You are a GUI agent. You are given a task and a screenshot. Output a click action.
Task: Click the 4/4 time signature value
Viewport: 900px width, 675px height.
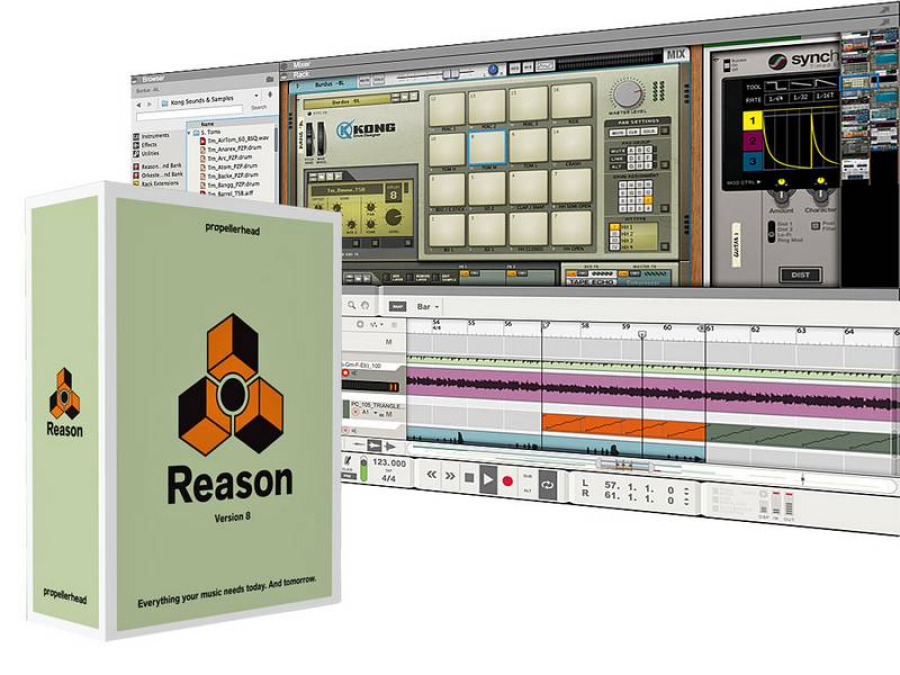(389, 478)
